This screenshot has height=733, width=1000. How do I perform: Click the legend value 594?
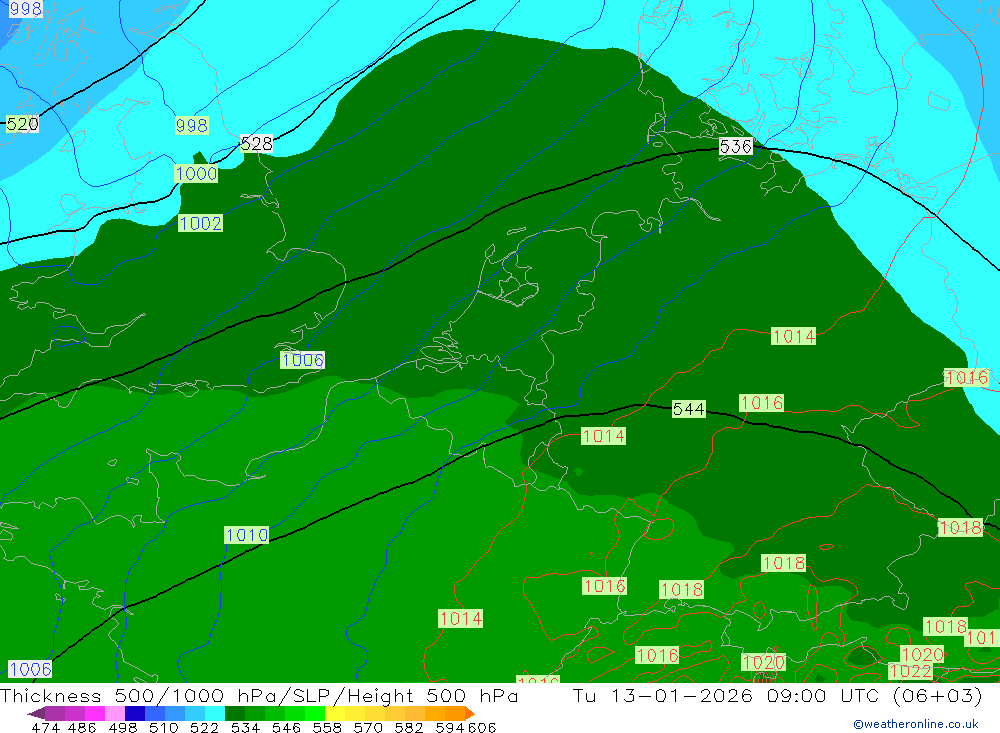[x=450, y=727]
